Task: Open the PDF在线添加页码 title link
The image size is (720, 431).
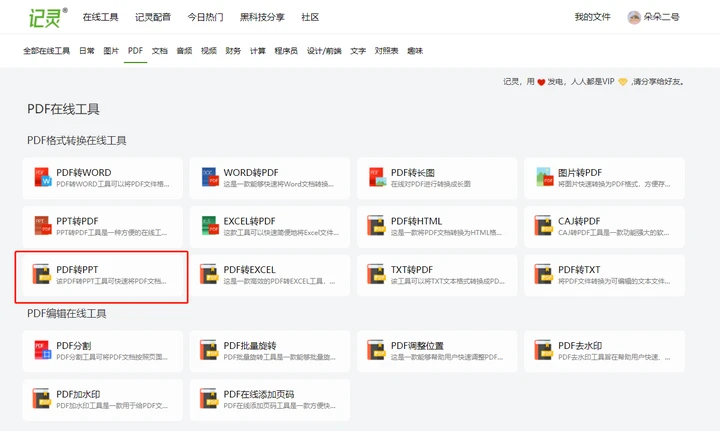Action: 259,395
